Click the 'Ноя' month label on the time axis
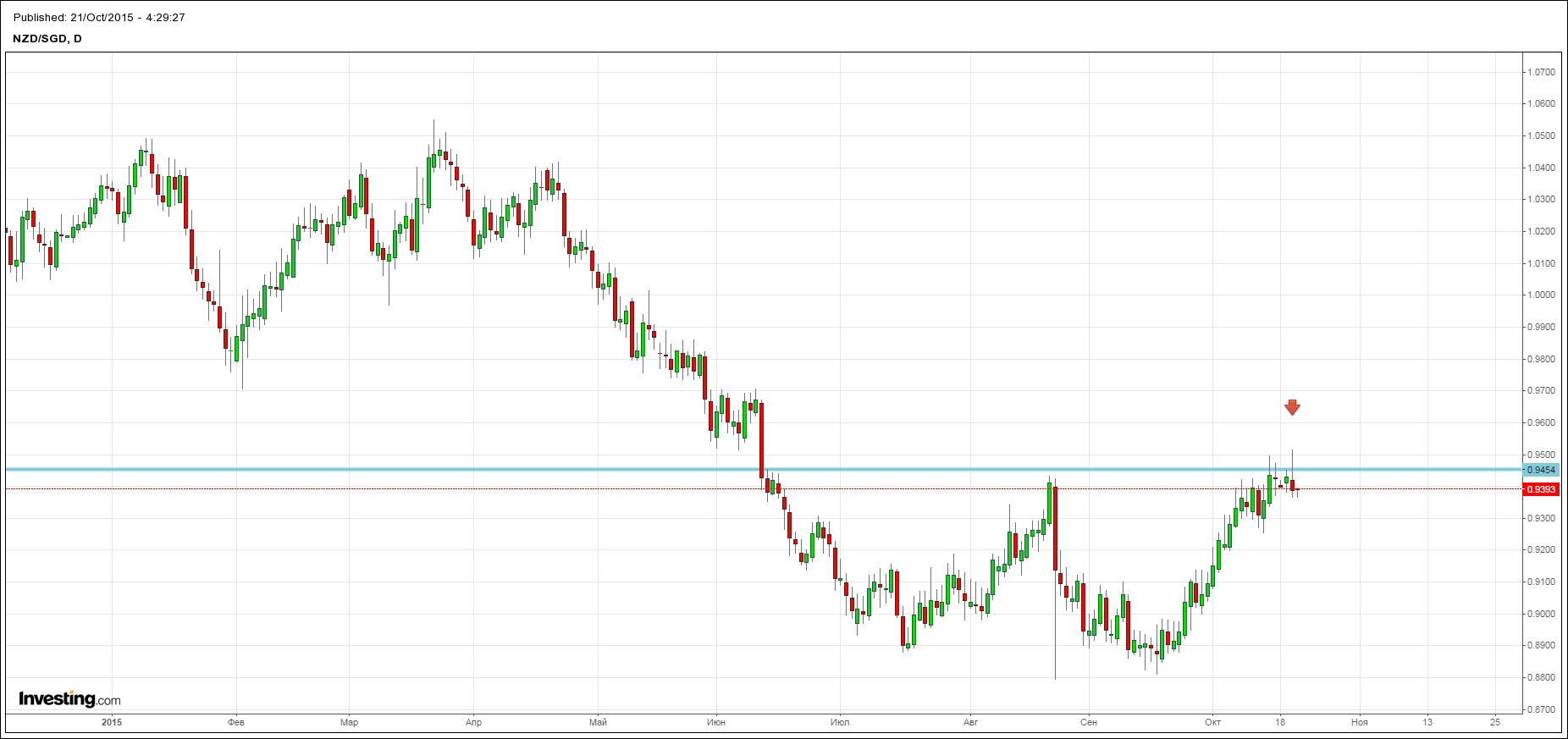The image size is (1568, 739). [1360, 722]
